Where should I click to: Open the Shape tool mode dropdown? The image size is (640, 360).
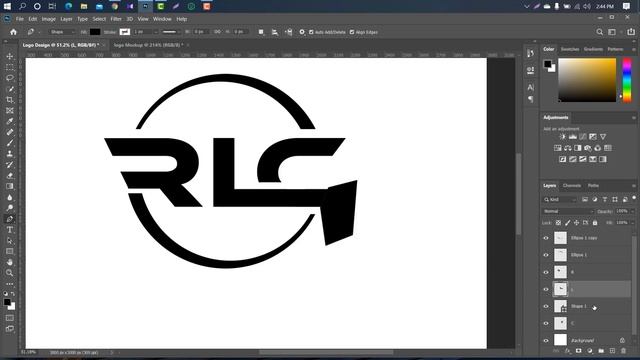62,32
